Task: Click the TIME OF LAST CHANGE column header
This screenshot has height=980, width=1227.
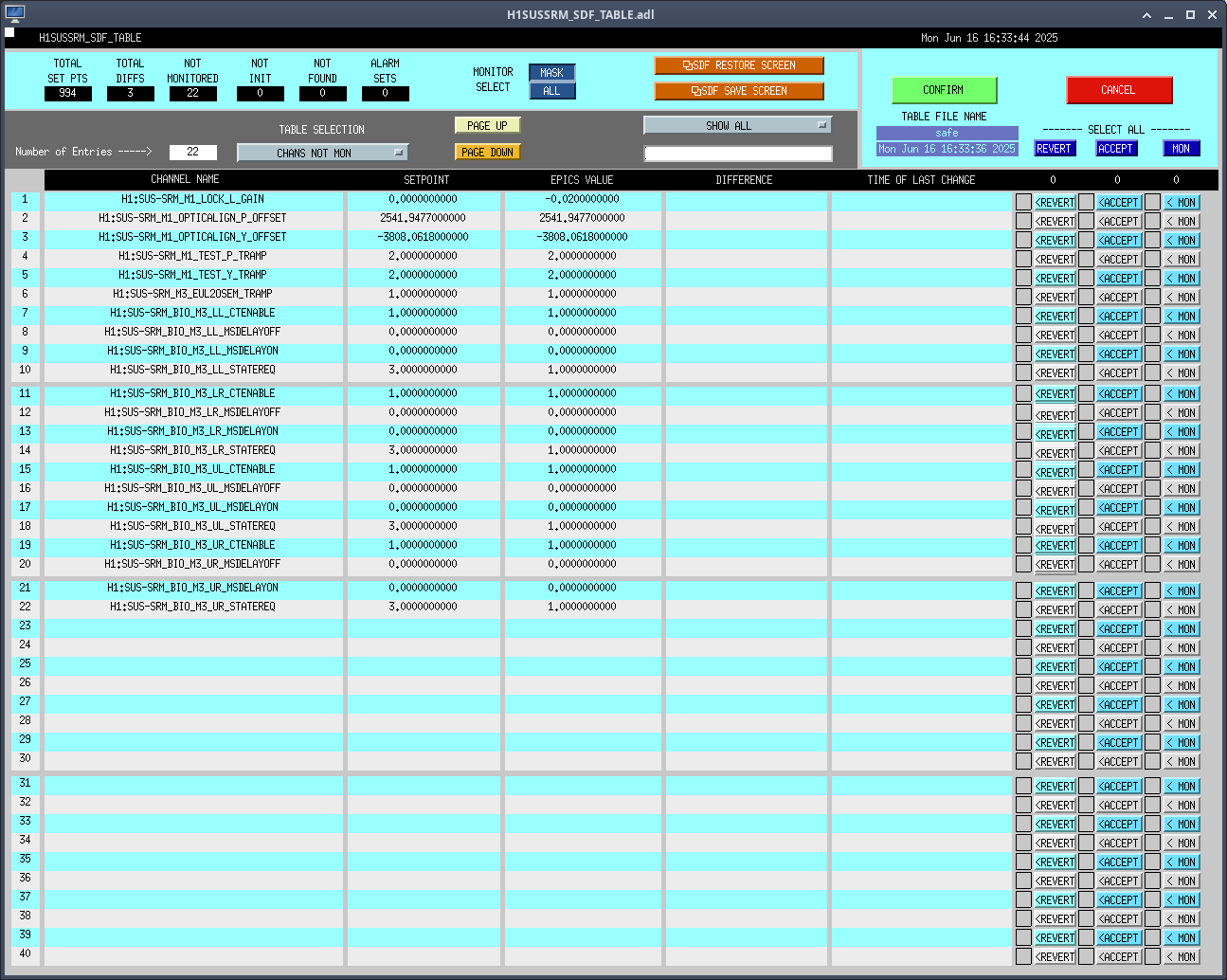Action: pos(921,180)
